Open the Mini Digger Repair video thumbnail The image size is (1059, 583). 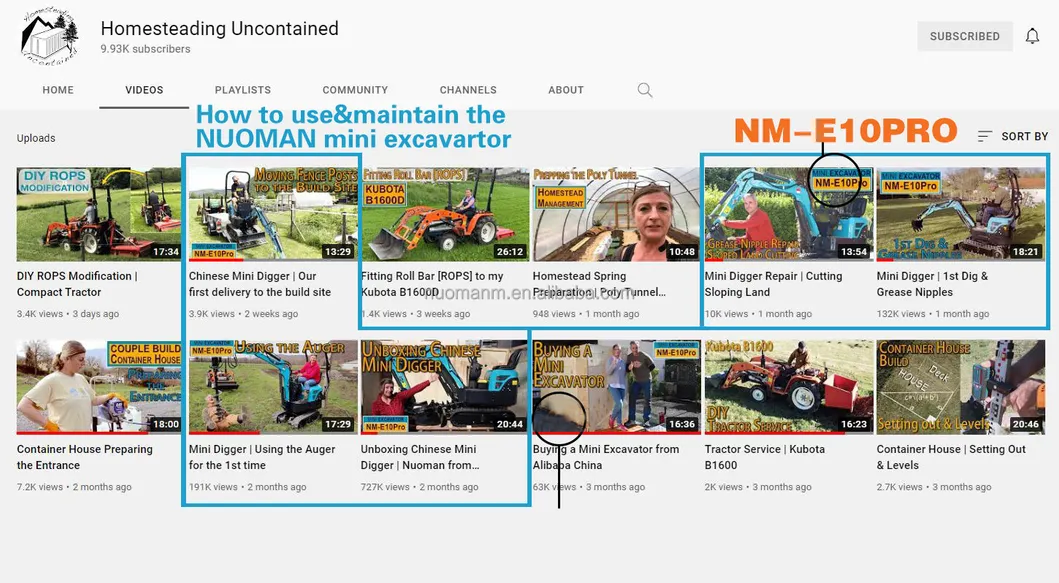(x=788, y=213)
